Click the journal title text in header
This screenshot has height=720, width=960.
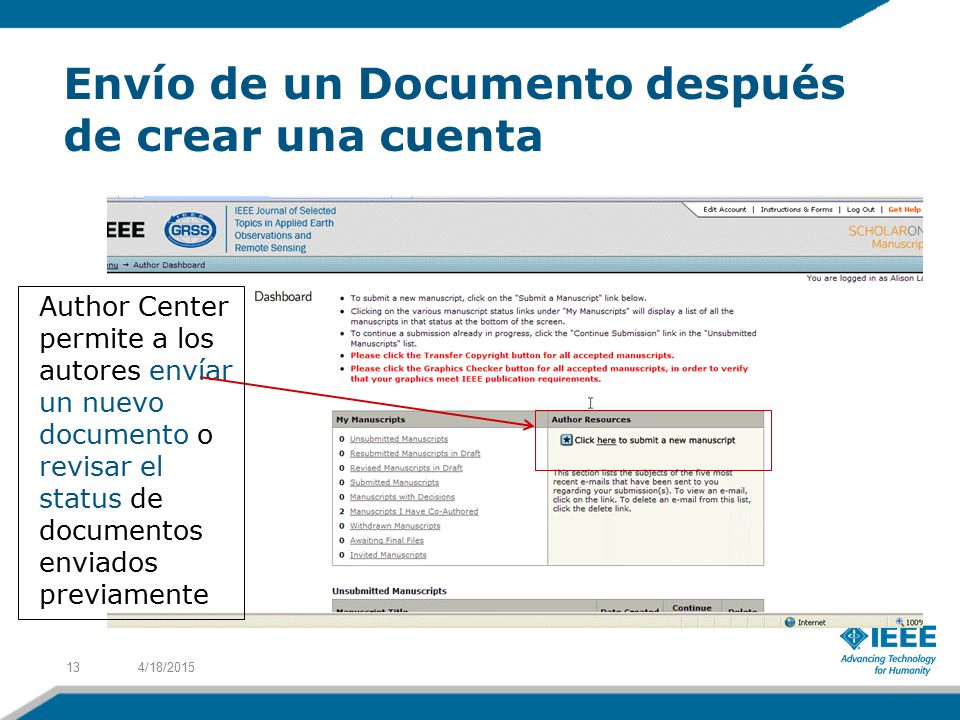[285, 229]
